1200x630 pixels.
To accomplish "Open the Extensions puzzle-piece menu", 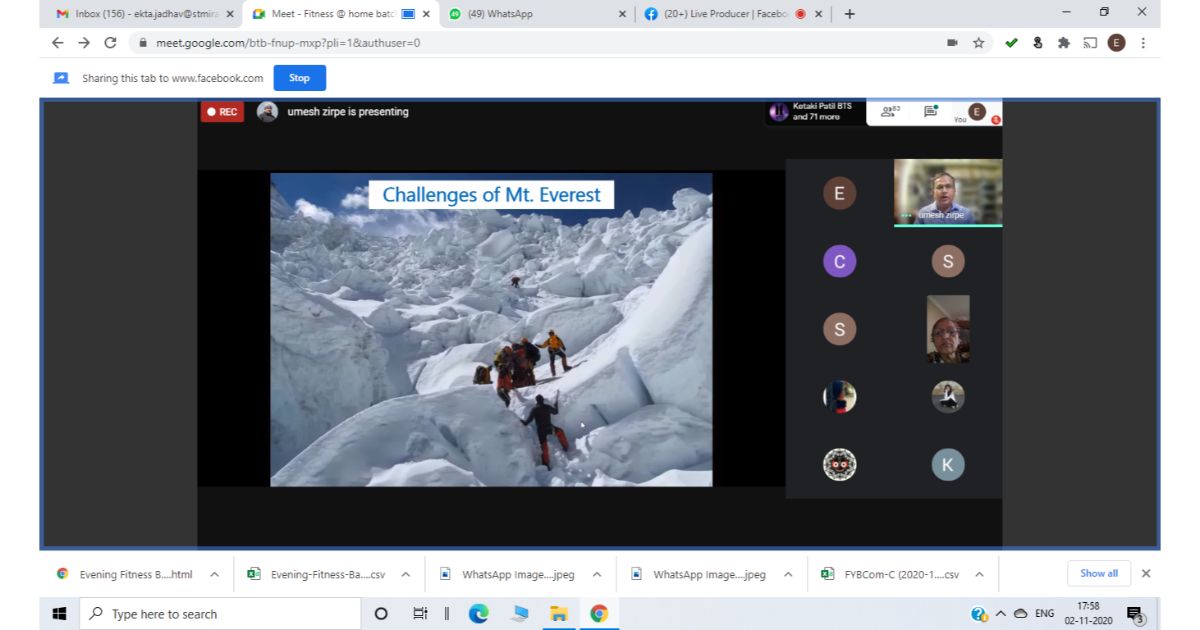I will (1064, 43).
